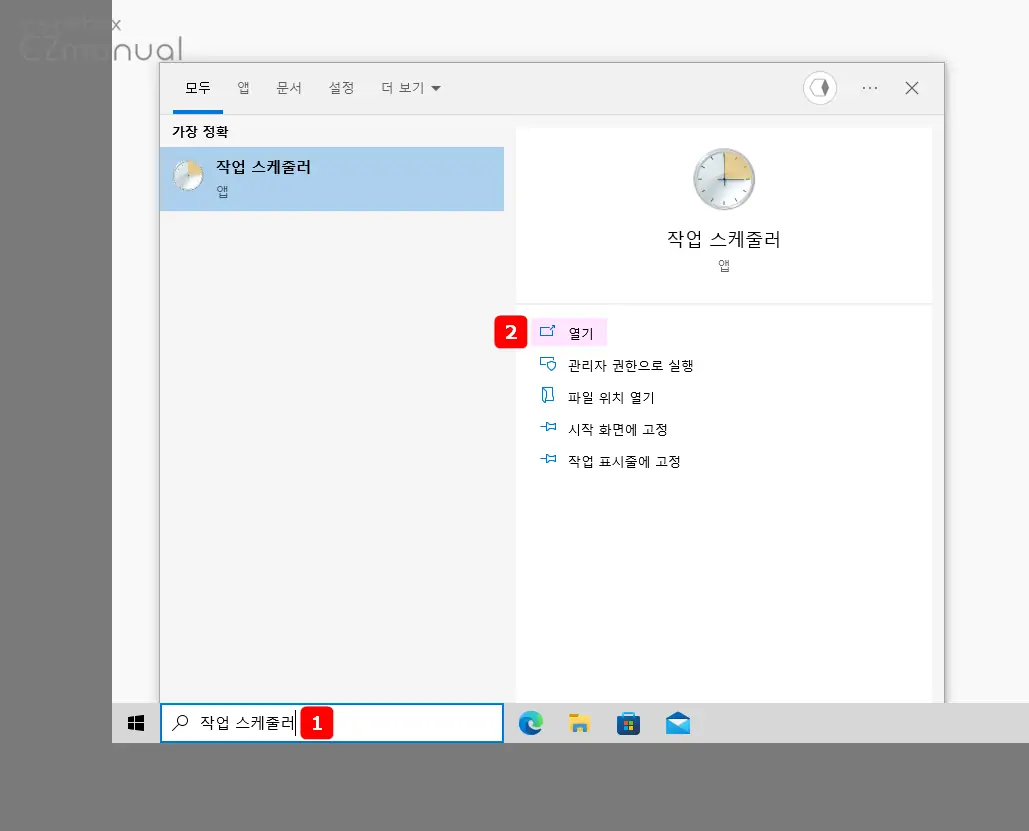Open the three-dot options menu
Image resolution: width=1029 pixels, height=831 pixels.
click(x=870, y=88)
